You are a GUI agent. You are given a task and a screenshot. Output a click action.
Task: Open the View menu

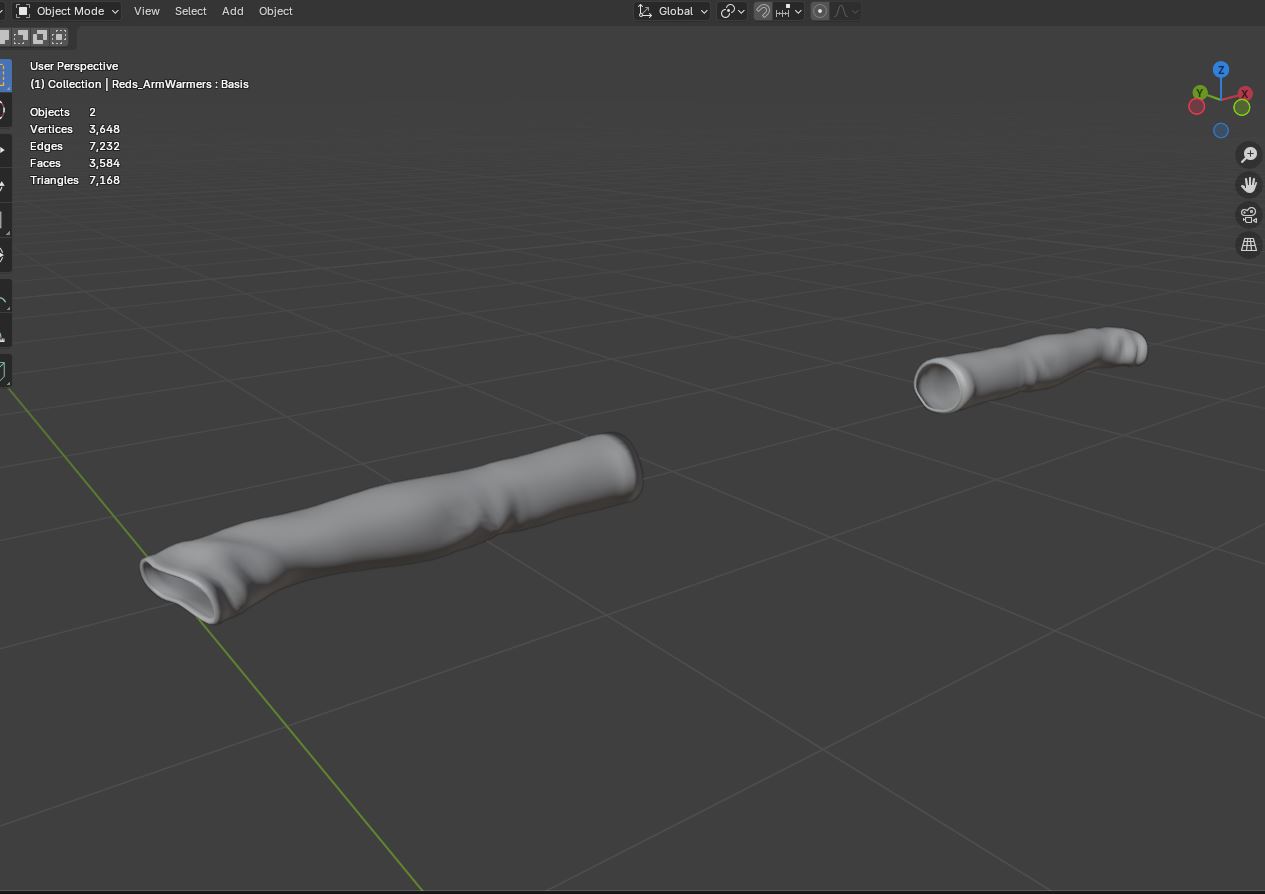point(147,11)
